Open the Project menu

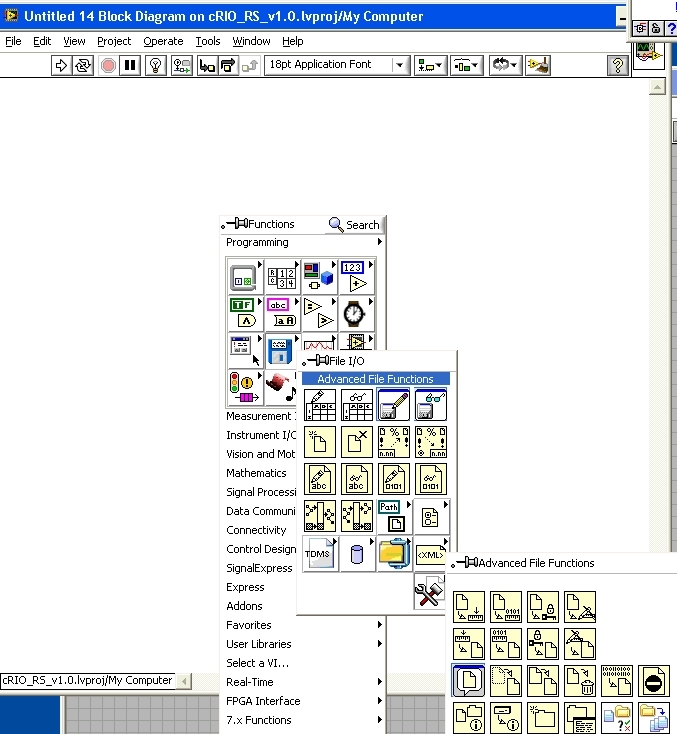[114, 41]
